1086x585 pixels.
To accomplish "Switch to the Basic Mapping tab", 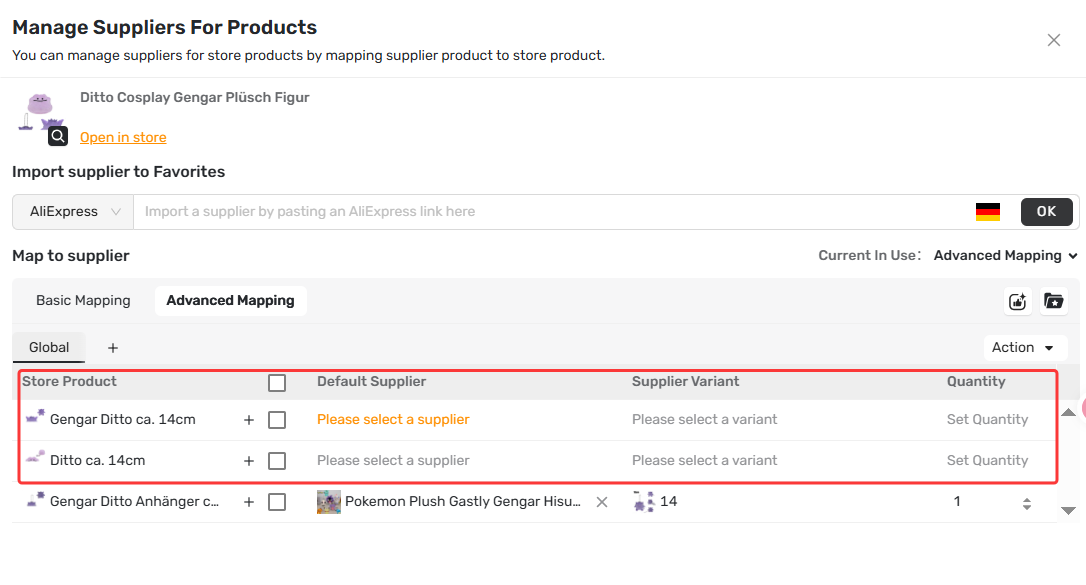I will coord(83,300).
